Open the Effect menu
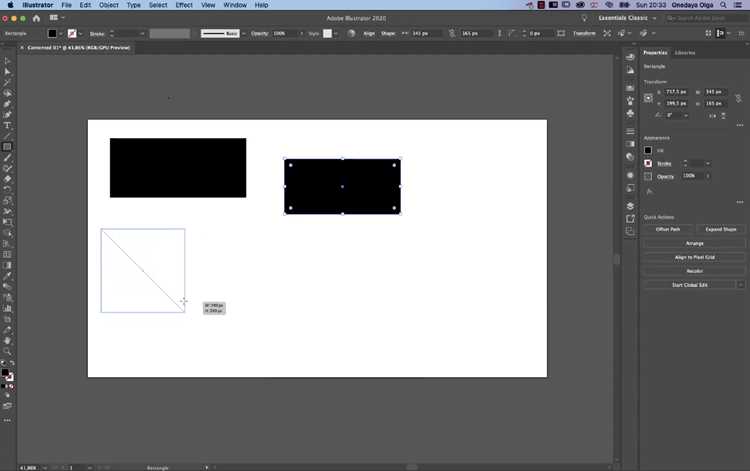 tap(184, 5)
